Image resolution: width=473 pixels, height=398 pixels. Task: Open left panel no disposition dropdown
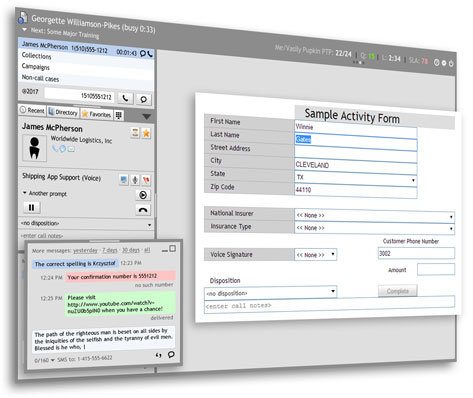(86, 224)
